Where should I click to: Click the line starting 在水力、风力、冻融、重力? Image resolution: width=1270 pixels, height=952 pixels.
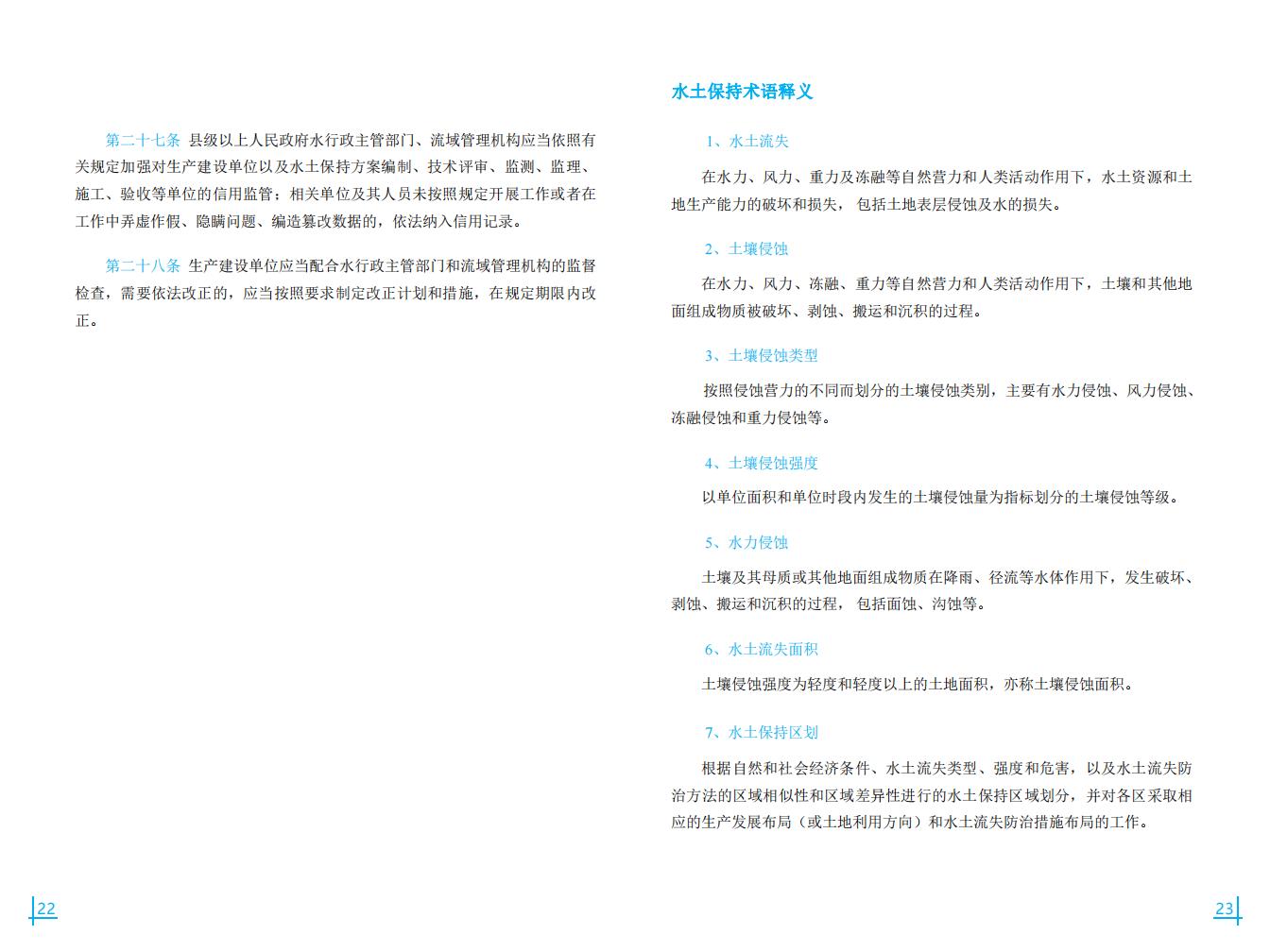point(947,284)
